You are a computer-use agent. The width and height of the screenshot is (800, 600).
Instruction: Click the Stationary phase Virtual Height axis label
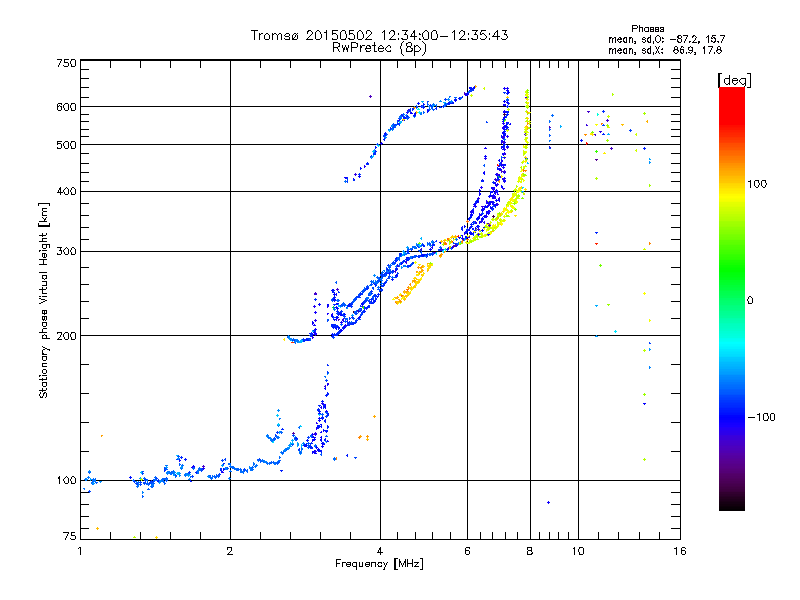[x=44, y=300]
